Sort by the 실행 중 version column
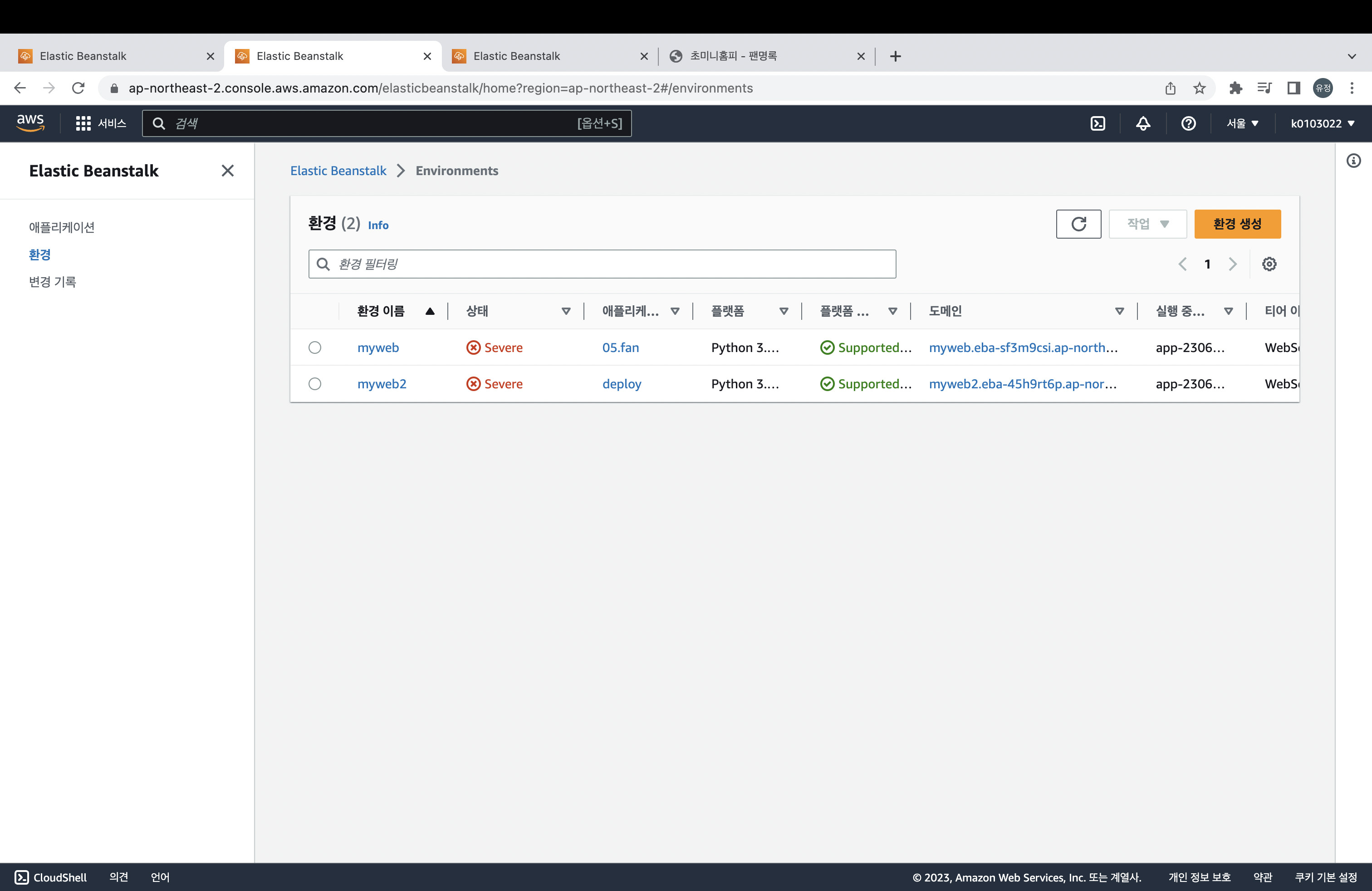1372x891 pixels. pyautogui.click(x=1229, y=311)
